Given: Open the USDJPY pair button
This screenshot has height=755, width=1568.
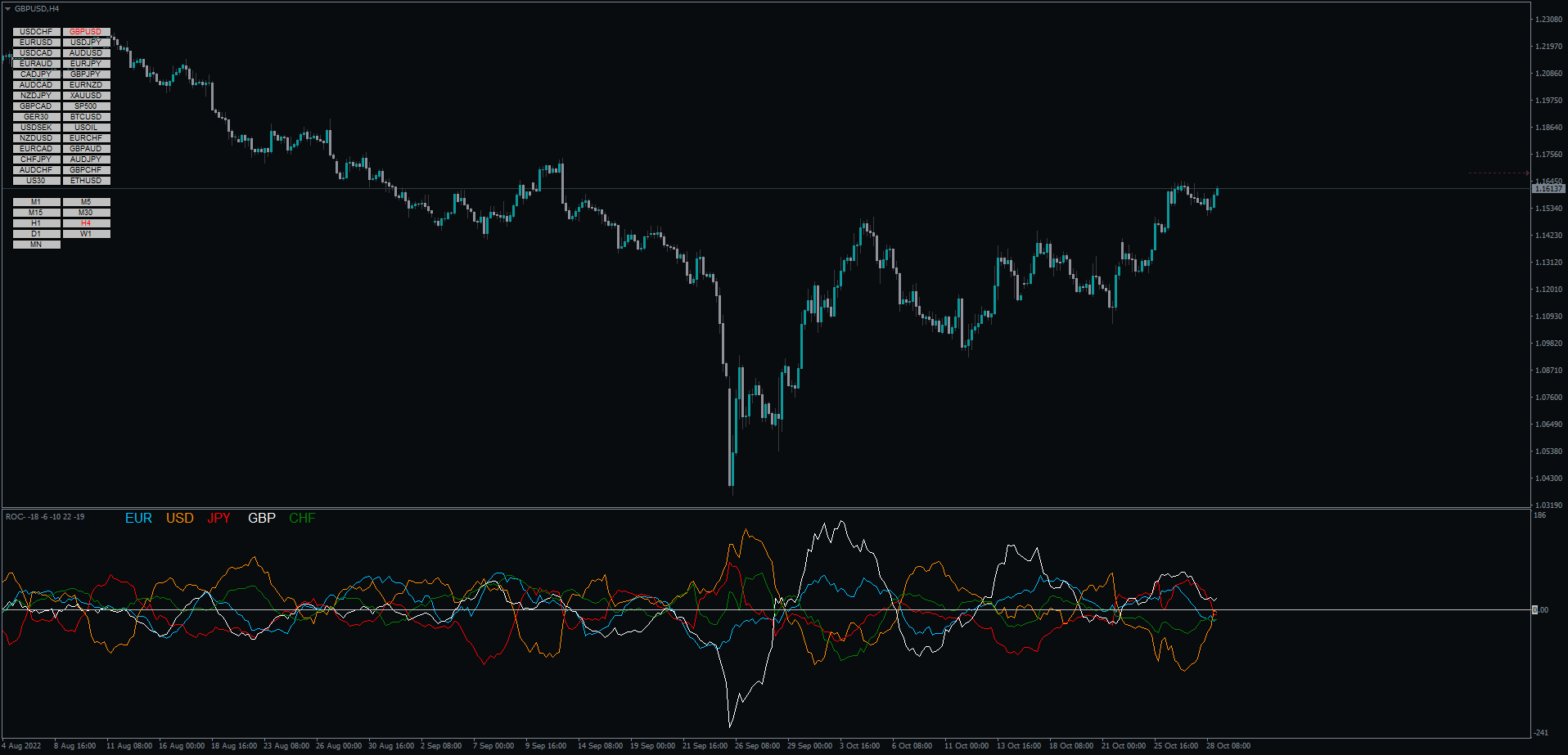Looking at the screenshot, I should point(86,43).
